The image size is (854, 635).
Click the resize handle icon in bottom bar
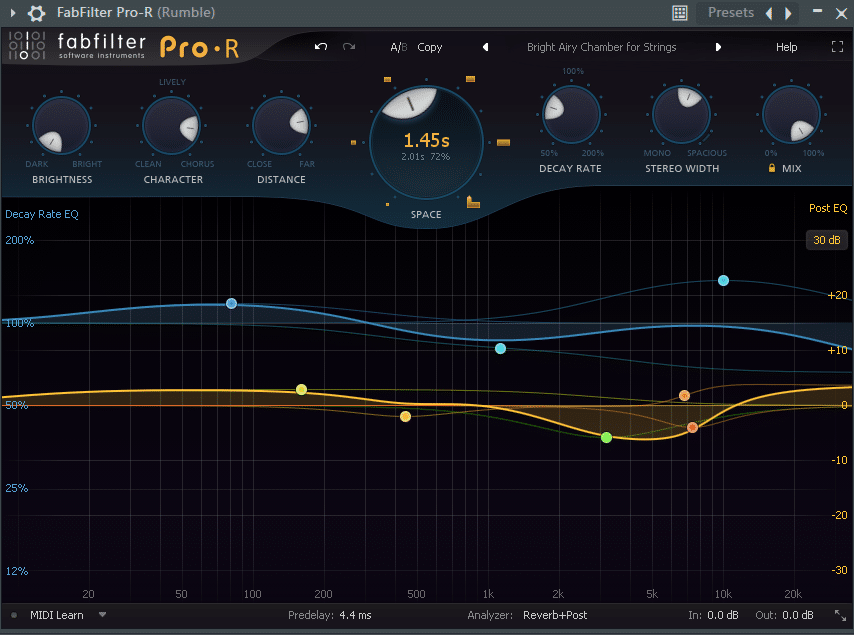click(840, 615)
